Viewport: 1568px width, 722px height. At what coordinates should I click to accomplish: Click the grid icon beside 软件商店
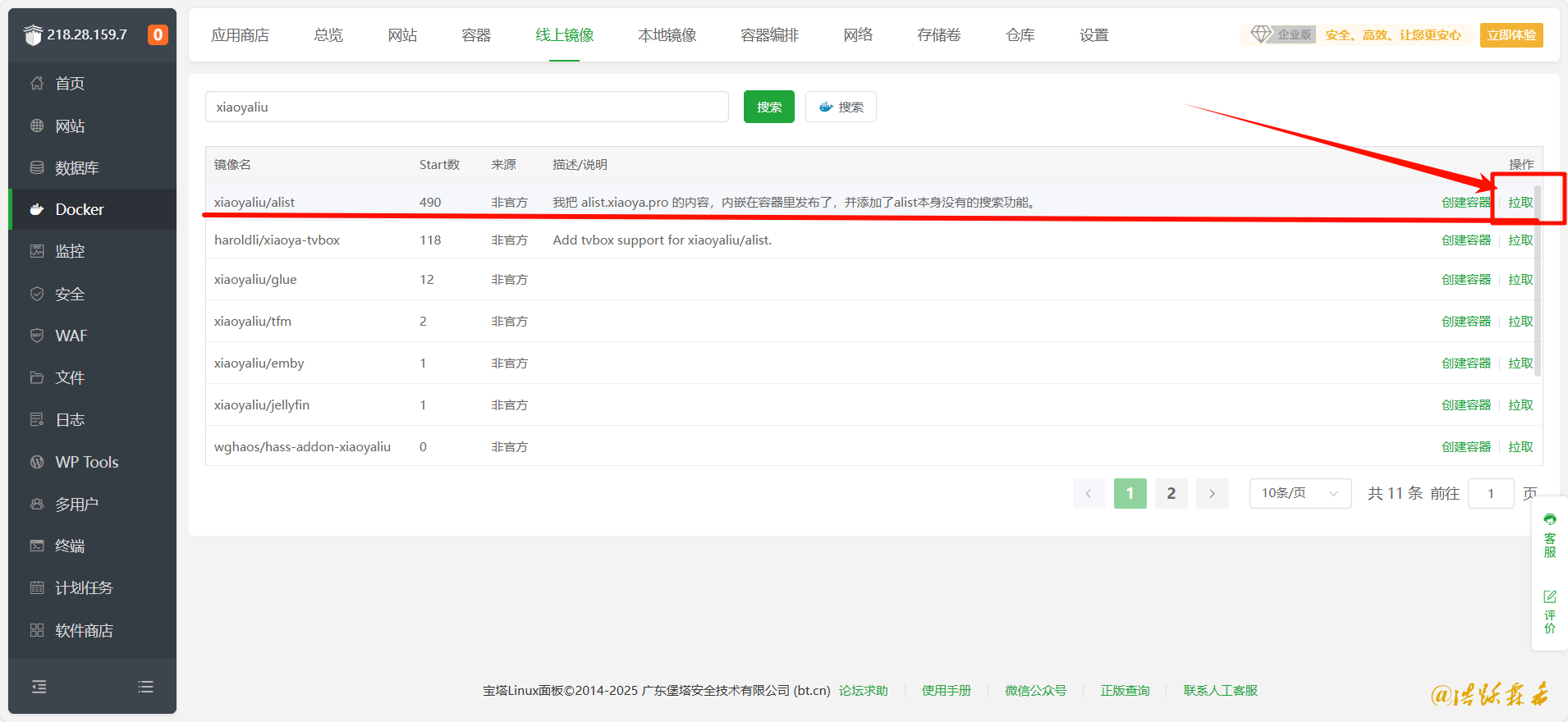(x=37, y=630)
